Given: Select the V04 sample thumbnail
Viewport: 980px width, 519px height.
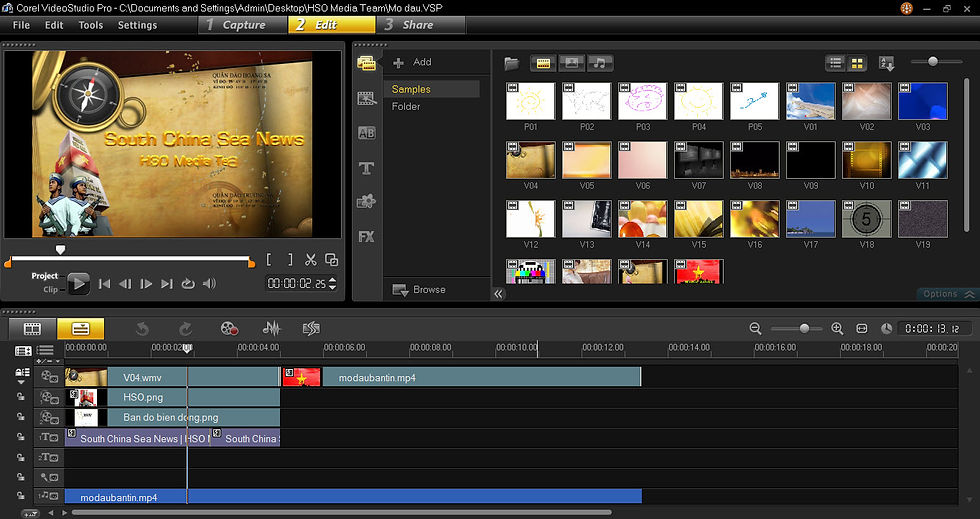Looking at the screenshot, I should click(531, 160).
